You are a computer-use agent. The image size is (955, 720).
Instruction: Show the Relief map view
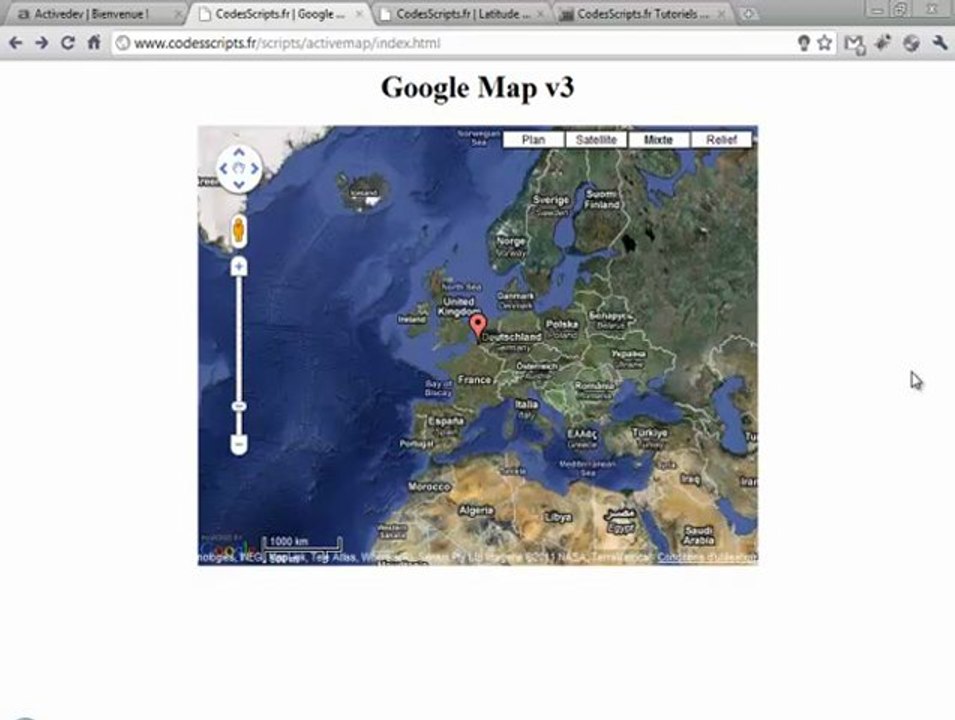coord(721,139)
